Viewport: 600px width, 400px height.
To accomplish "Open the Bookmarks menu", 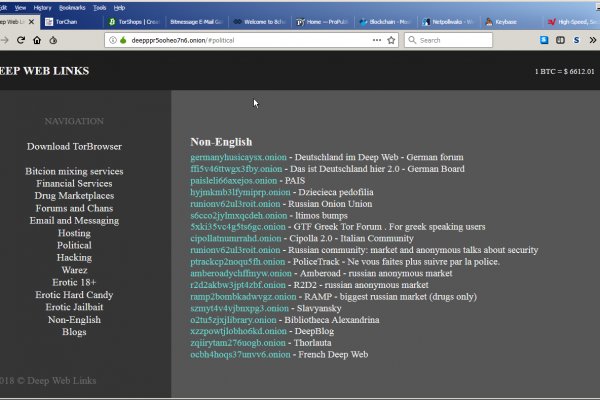I will tap(74, 7).
